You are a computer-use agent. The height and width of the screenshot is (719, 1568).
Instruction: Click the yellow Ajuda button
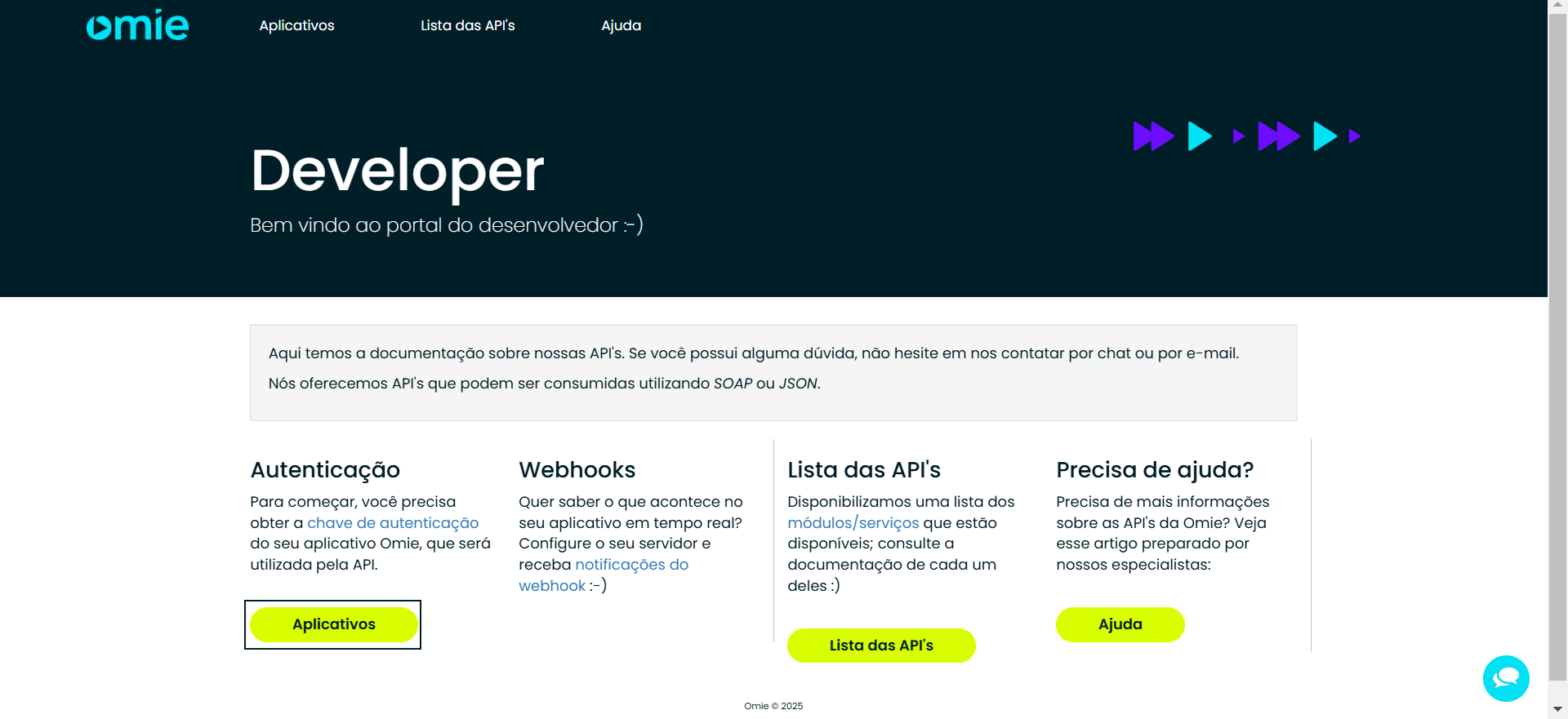click(x=1120, y=624)
